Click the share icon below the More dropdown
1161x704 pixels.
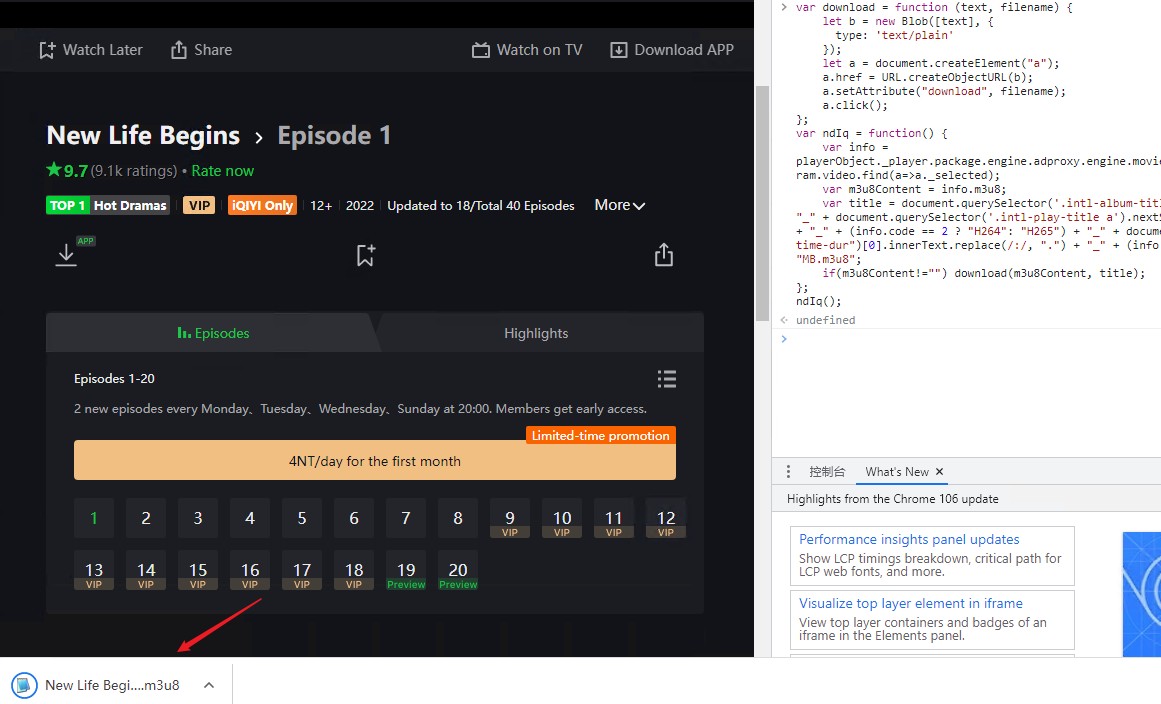click(x=664, y=255)
